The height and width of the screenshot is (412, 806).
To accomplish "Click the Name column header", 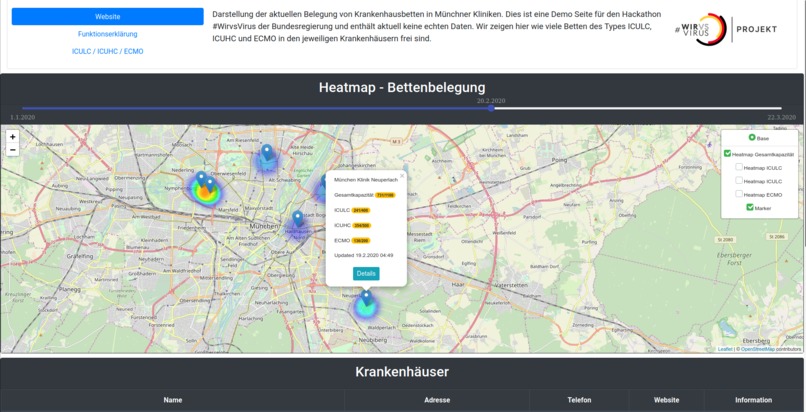I will coord(173,400).
